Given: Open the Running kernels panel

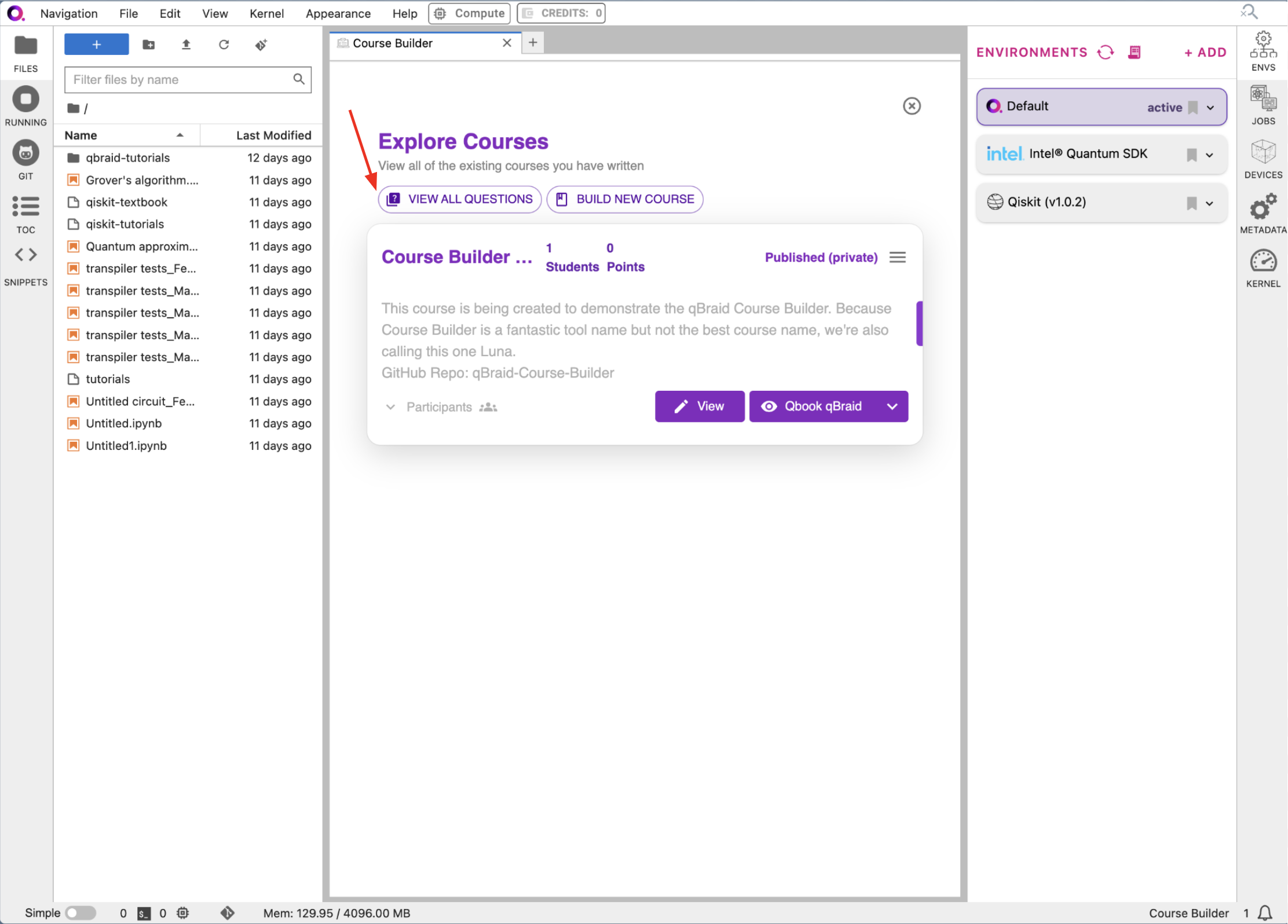Looking at the screenshot, I should (25, 107).
